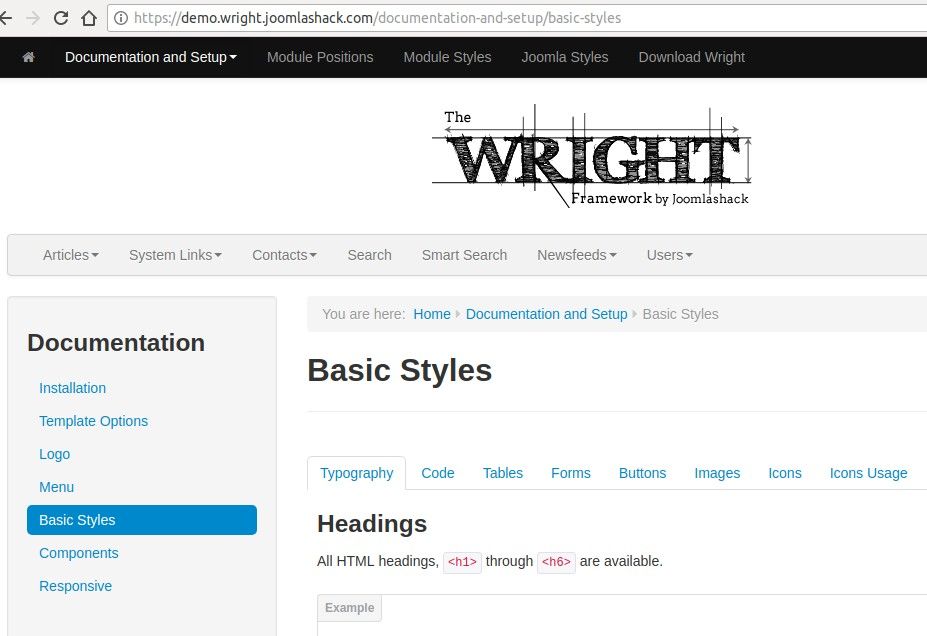This screenshot has width=927, height=636.
Task: Open Components in Documentation sidebar
Action: [79, 553]
